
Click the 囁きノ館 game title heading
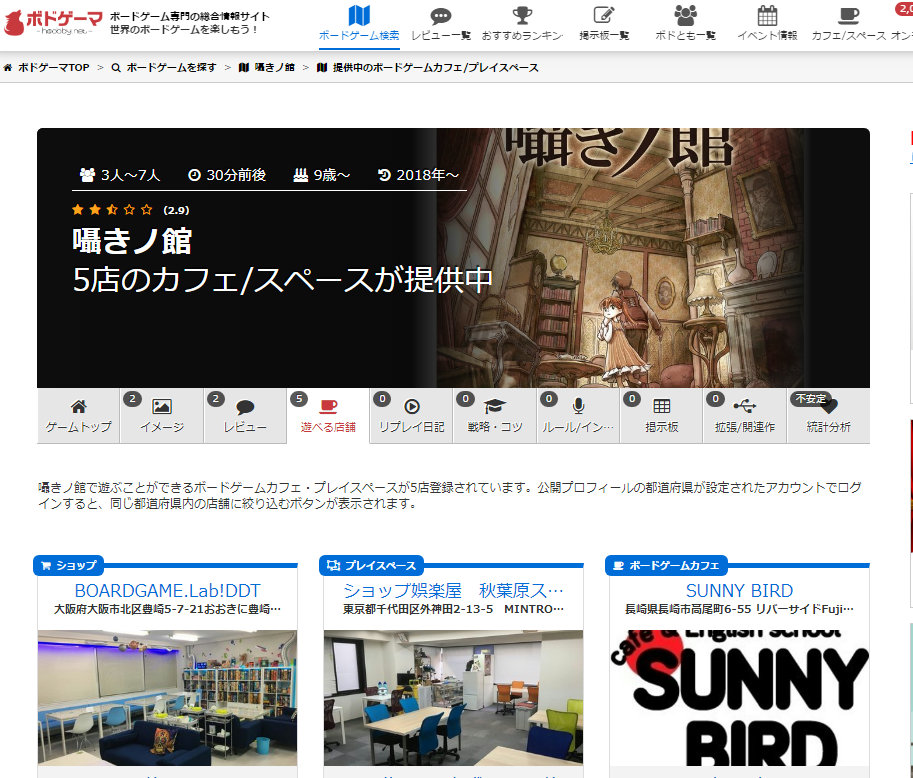coord(132,241)
